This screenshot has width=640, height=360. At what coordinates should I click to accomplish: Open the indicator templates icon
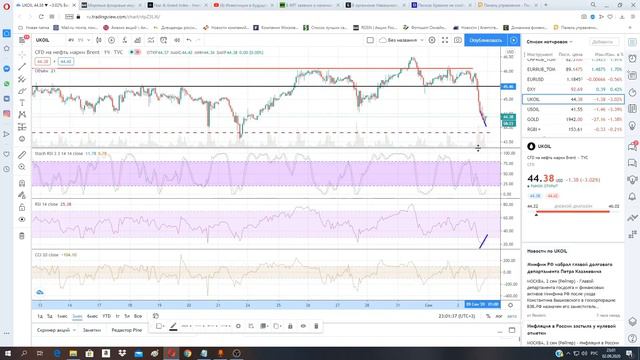click(151, 40)
